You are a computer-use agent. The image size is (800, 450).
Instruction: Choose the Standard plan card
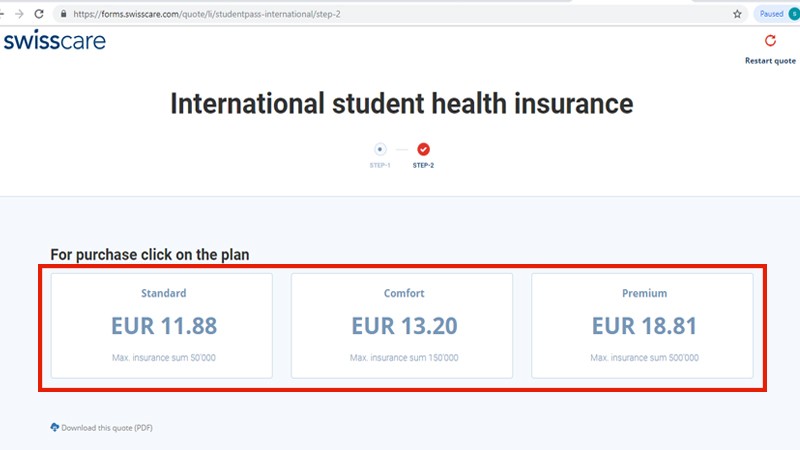point(162,326)
